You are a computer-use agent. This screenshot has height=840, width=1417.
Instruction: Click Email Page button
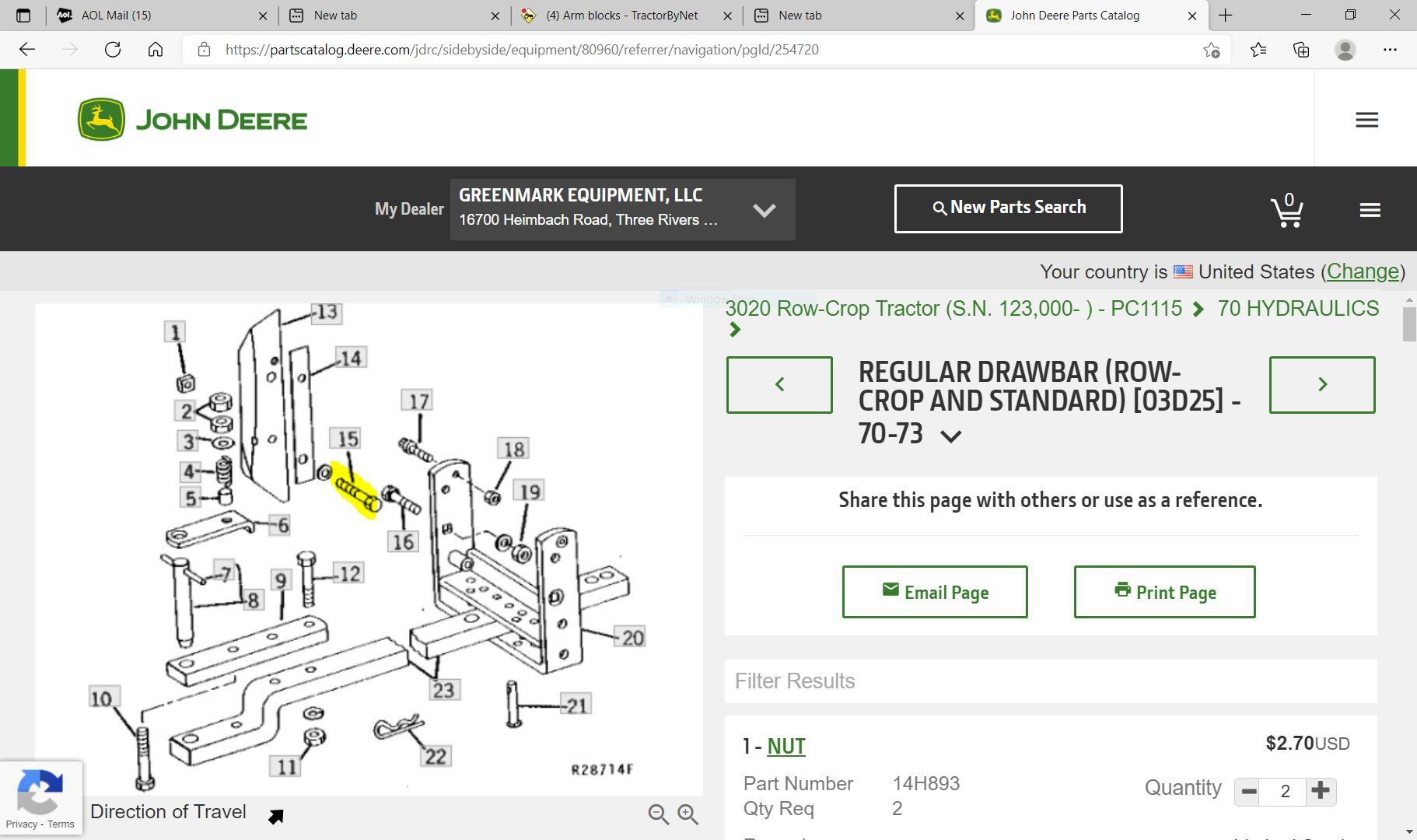coord(935,592)
